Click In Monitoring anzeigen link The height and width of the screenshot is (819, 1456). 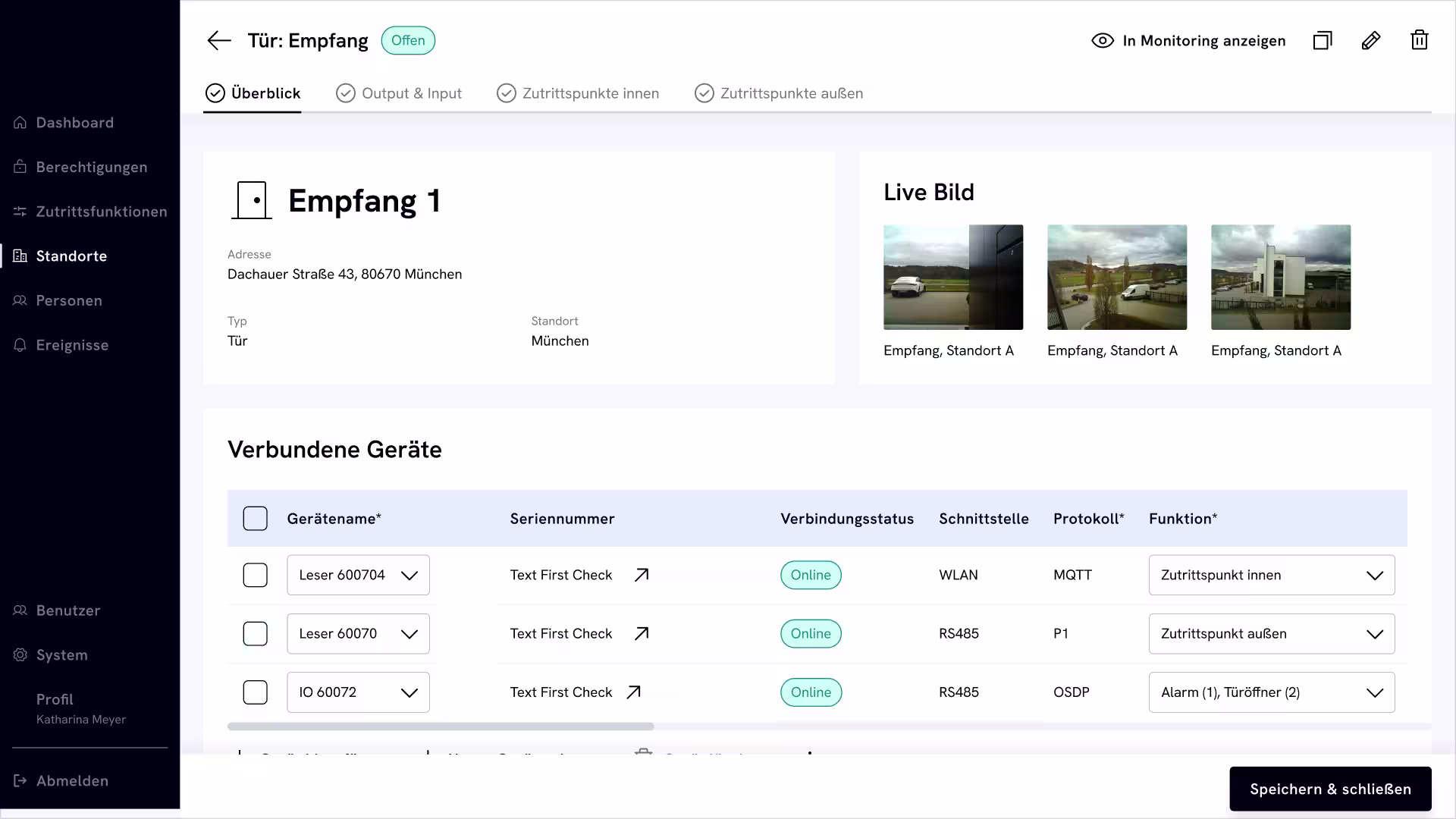(x=1188, y=40)
